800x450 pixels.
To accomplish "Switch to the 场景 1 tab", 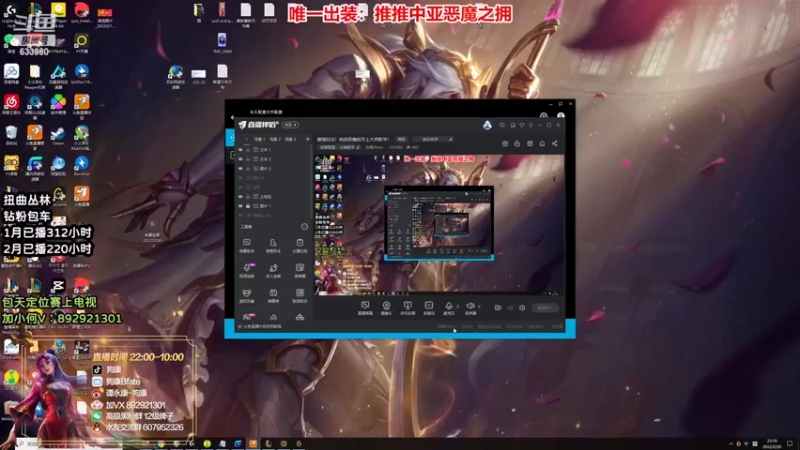I will tap(260, 139).
